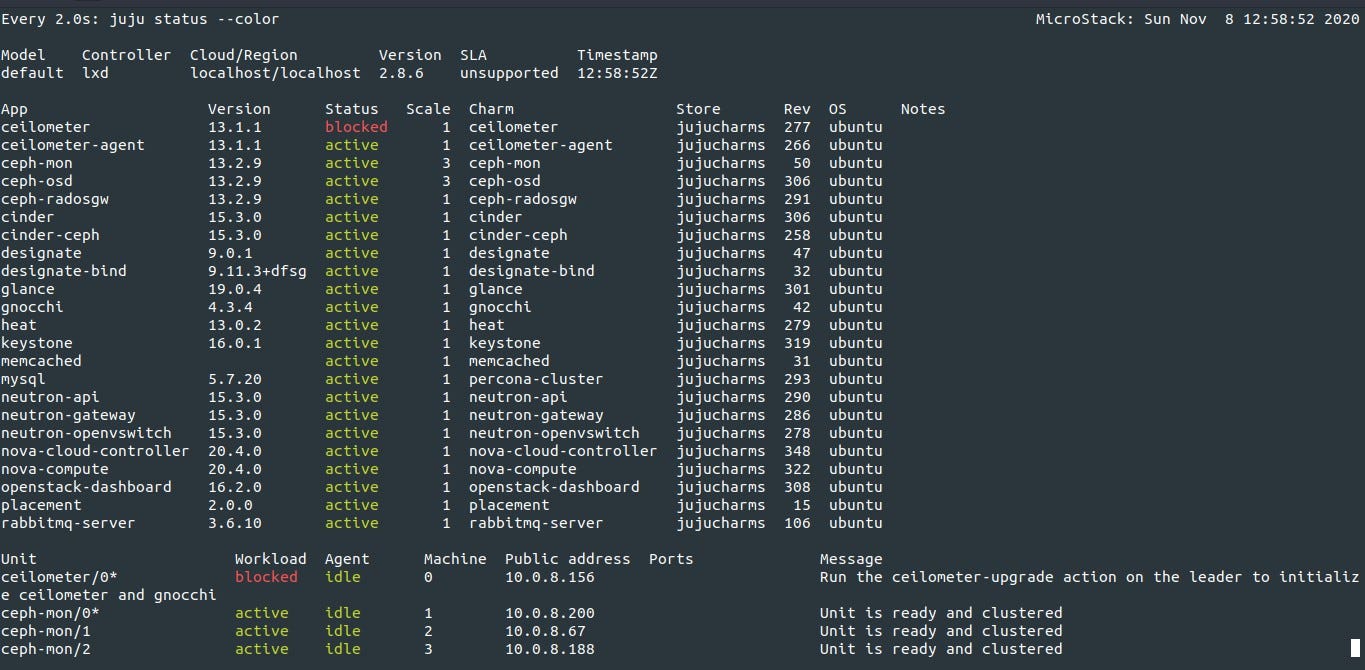Select version '9.11.3+dfsg' of designate-bind
Viewport: 1365px width, 670px height.
pos(257,271)
